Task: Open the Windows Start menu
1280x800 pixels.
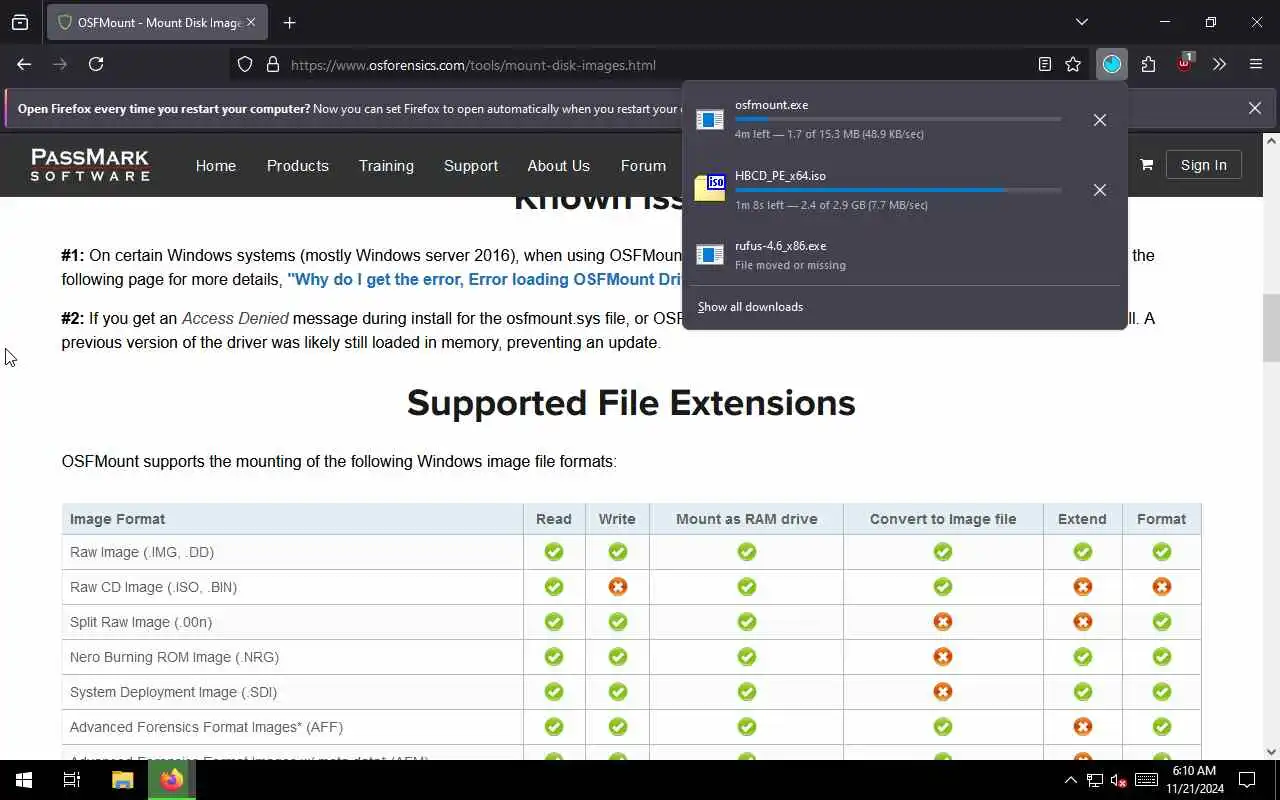Action: coord(24,780)
